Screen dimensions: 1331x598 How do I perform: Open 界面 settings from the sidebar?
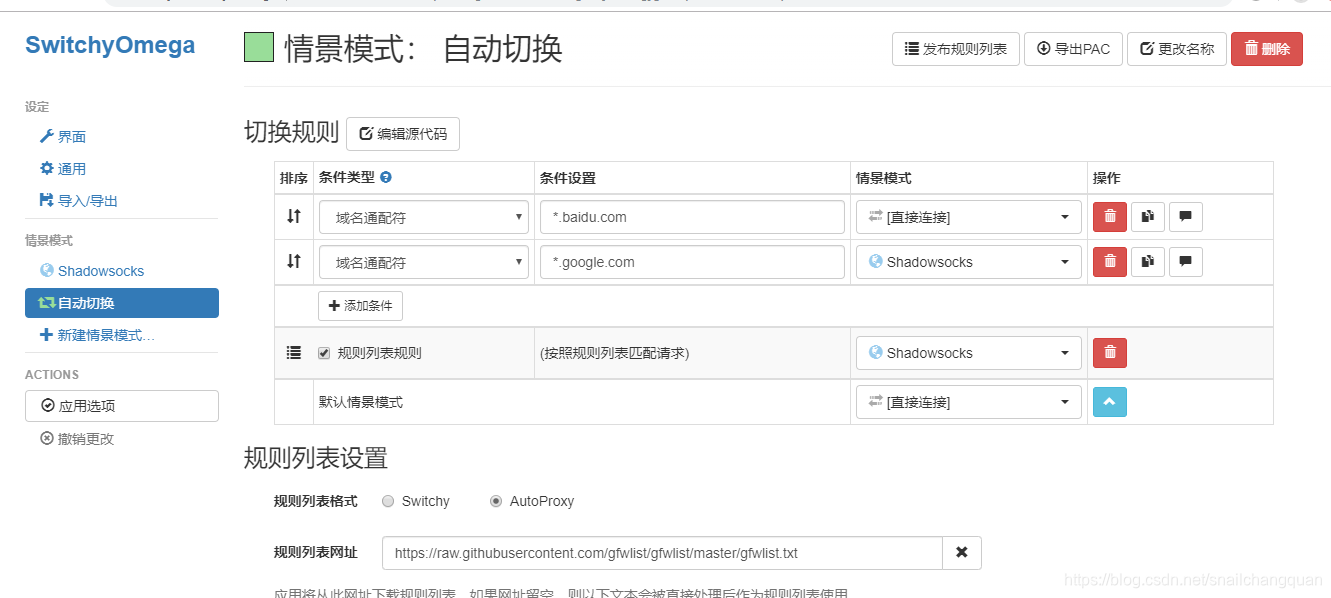69,136
